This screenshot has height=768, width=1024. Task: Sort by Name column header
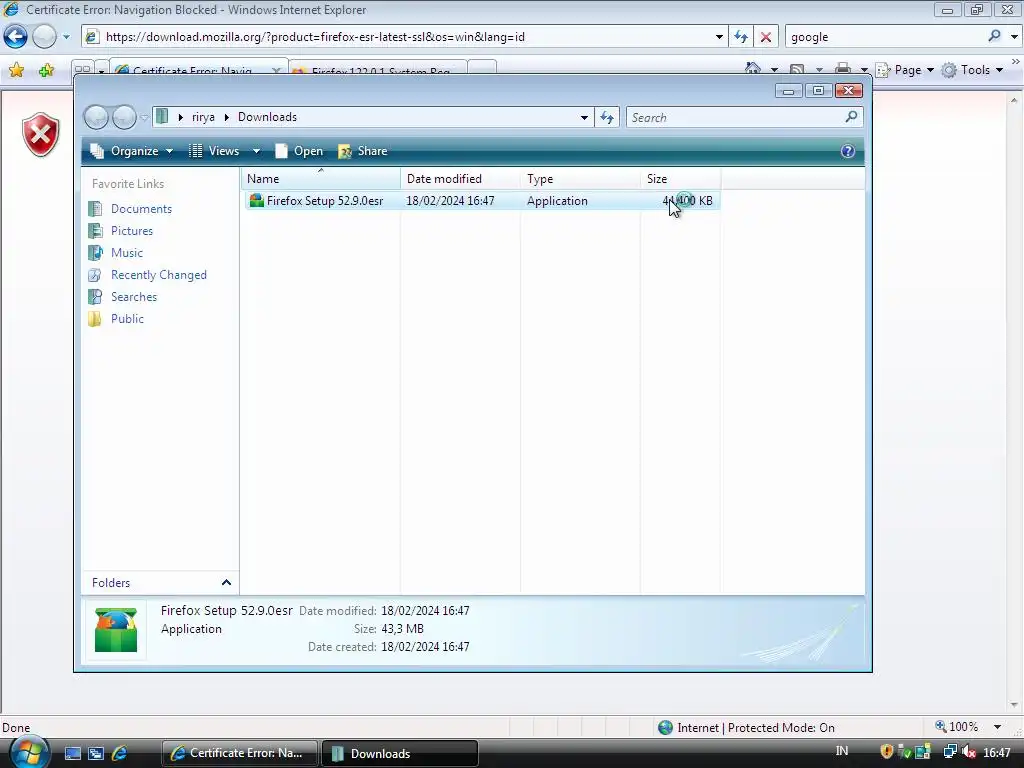pos(321,179)
